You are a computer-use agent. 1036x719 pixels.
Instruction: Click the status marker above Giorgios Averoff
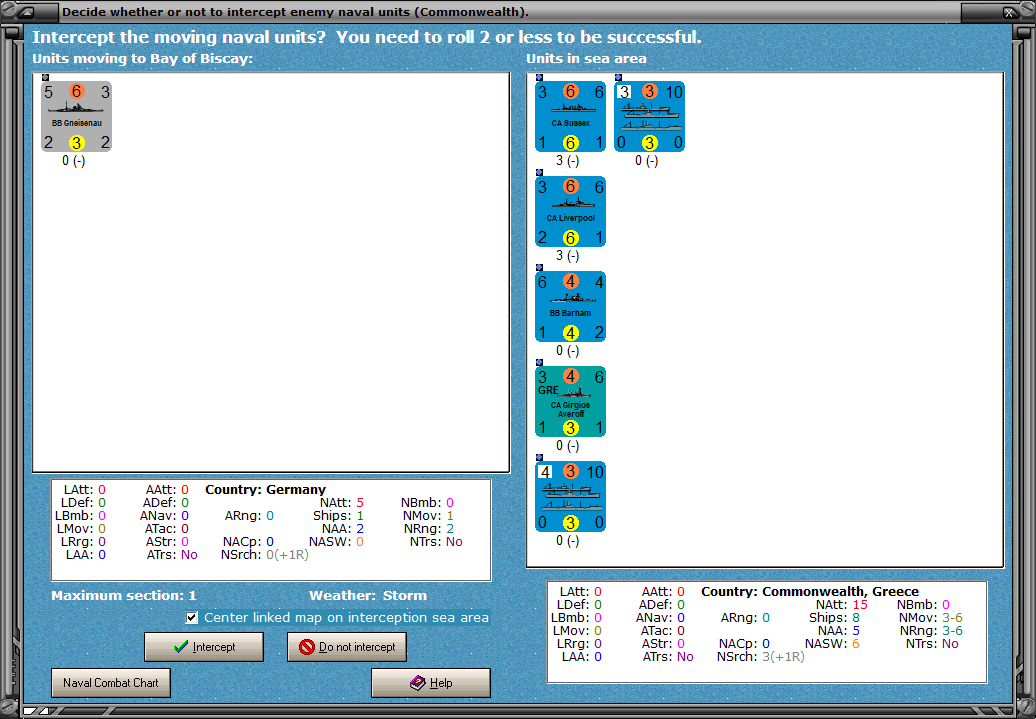pyautogui.click(x=539, y=363)
